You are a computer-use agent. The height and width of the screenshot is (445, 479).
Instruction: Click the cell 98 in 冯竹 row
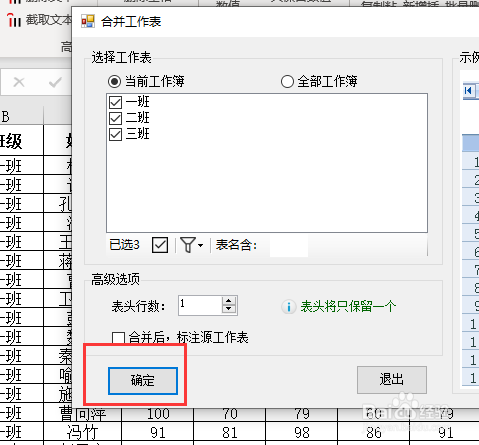[x=302, y=432]
